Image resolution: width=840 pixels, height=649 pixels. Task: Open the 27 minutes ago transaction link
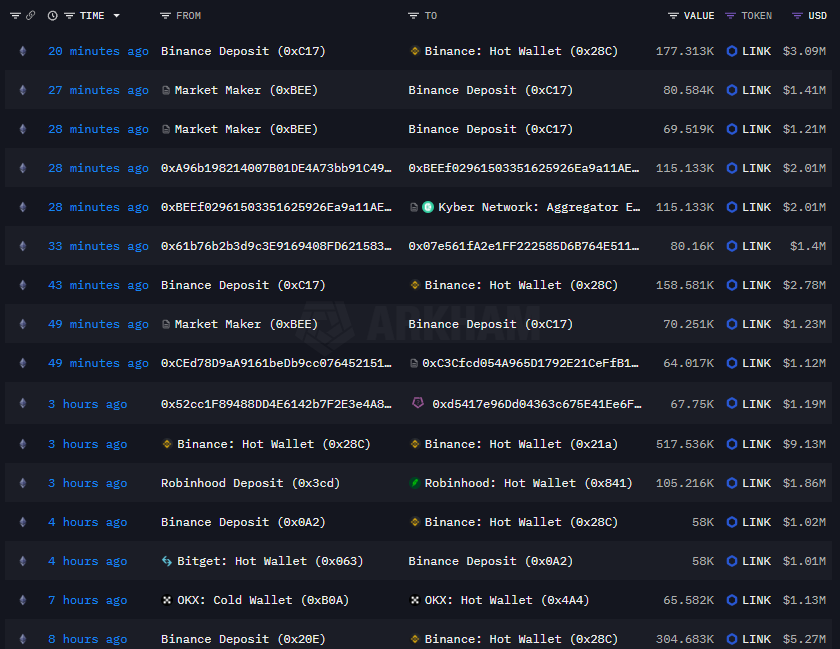tap(99, 90)
